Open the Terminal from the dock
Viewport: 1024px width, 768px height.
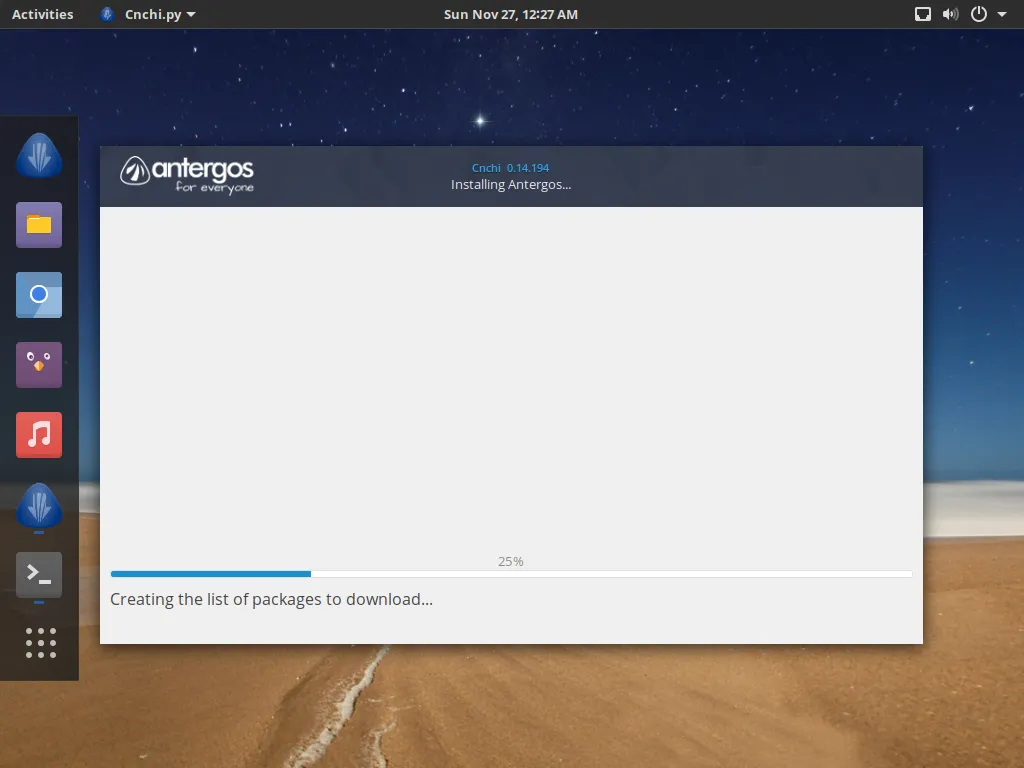pyautogui.click(x=39, y=575)
